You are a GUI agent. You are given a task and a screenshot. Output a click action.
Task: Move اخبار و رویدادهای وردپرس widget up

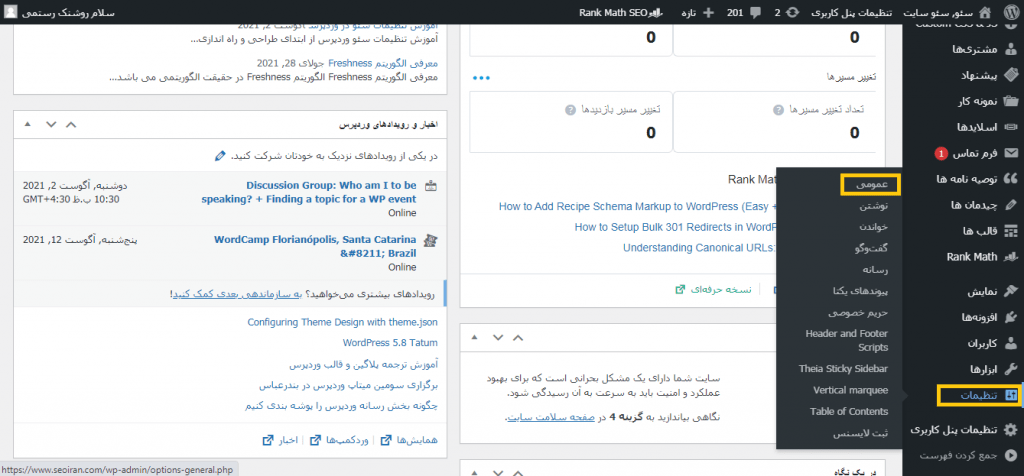tap(71, 124)
